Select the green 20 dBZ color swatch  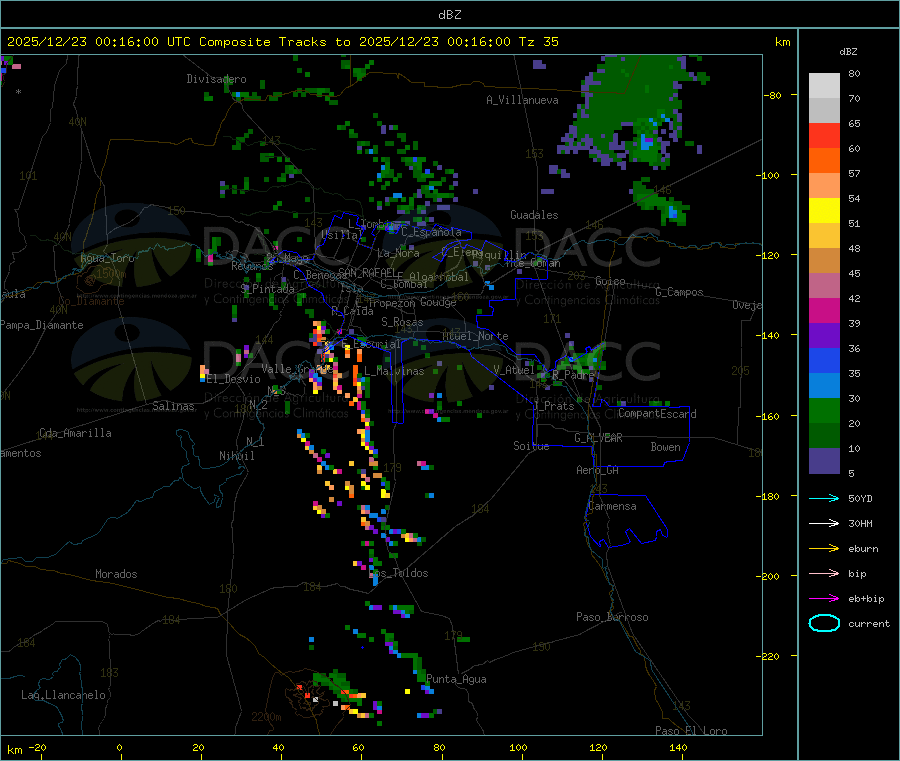(x=824, y=410)
